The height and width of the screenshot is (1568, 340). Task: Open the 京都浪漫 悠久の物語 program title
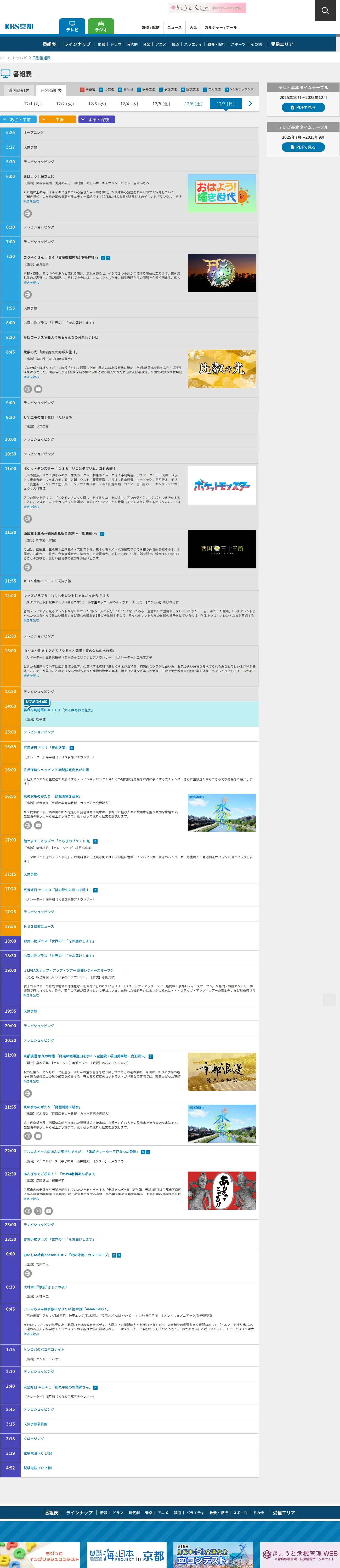pos(85,1056)
